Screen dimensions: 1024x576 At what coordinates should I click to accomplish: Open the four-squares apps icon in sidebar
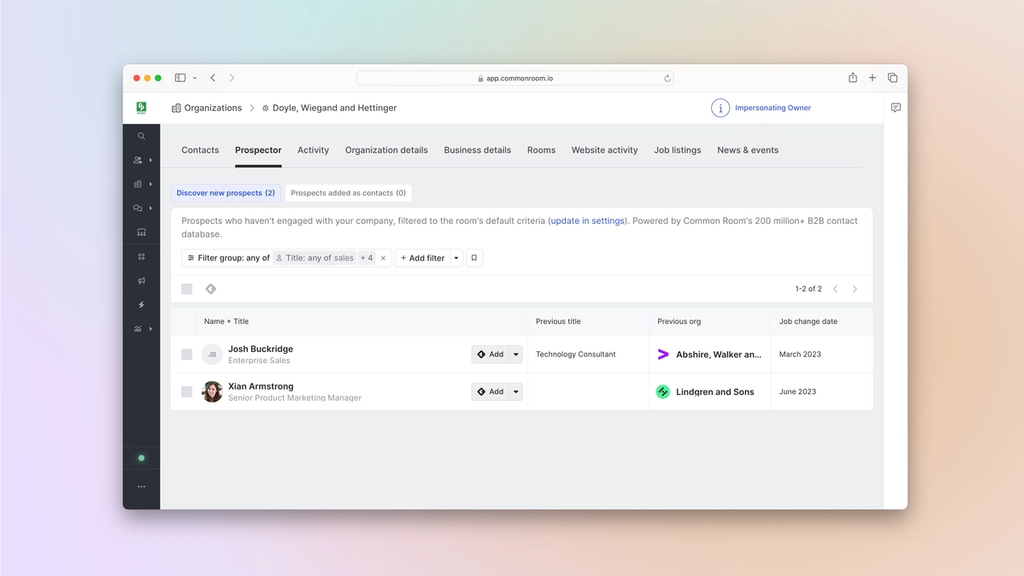(141, 257)
